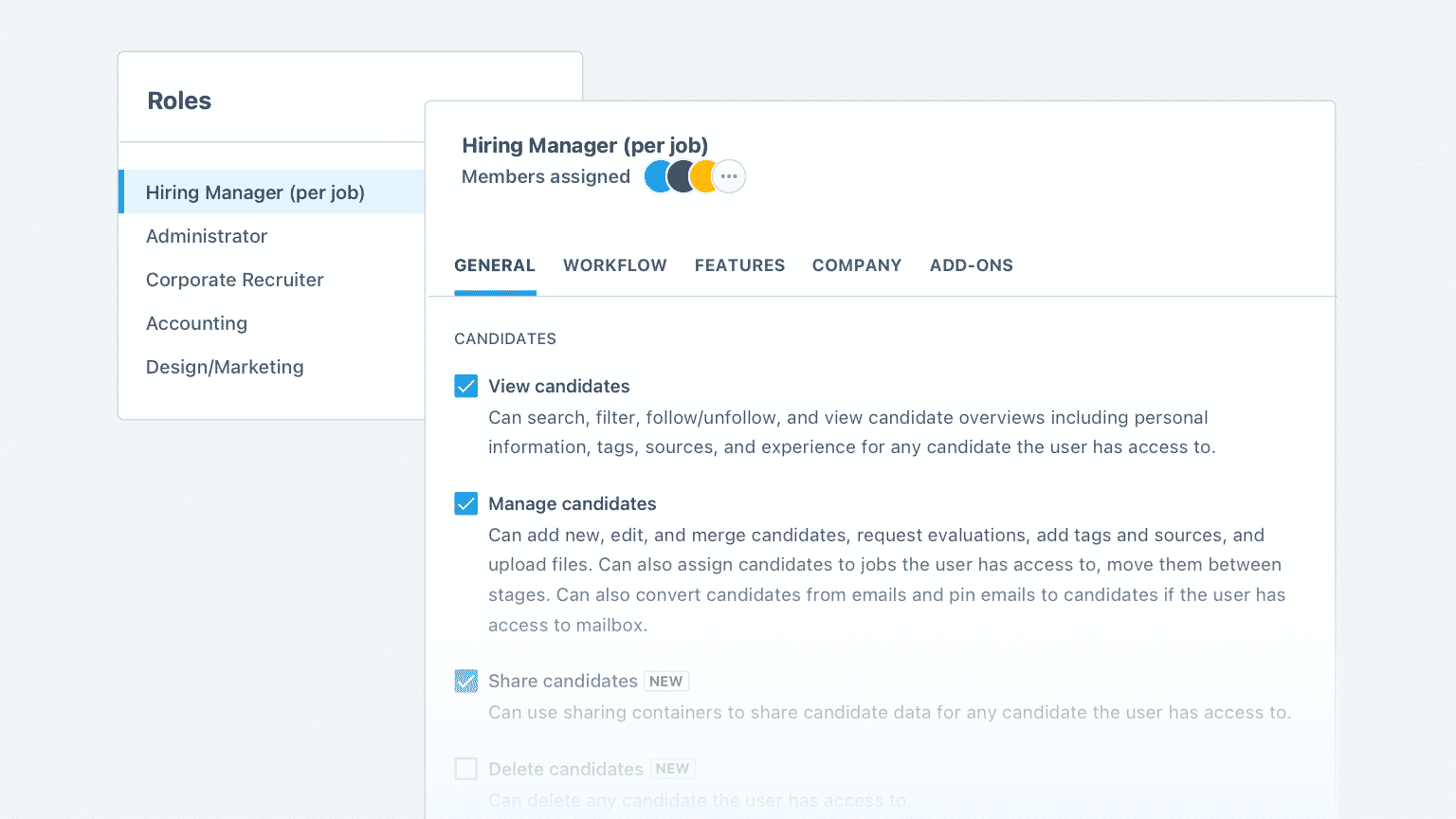This screenshot has height=819, width=1456.
Task: Go to the Company tab
Action: point(856,265)
